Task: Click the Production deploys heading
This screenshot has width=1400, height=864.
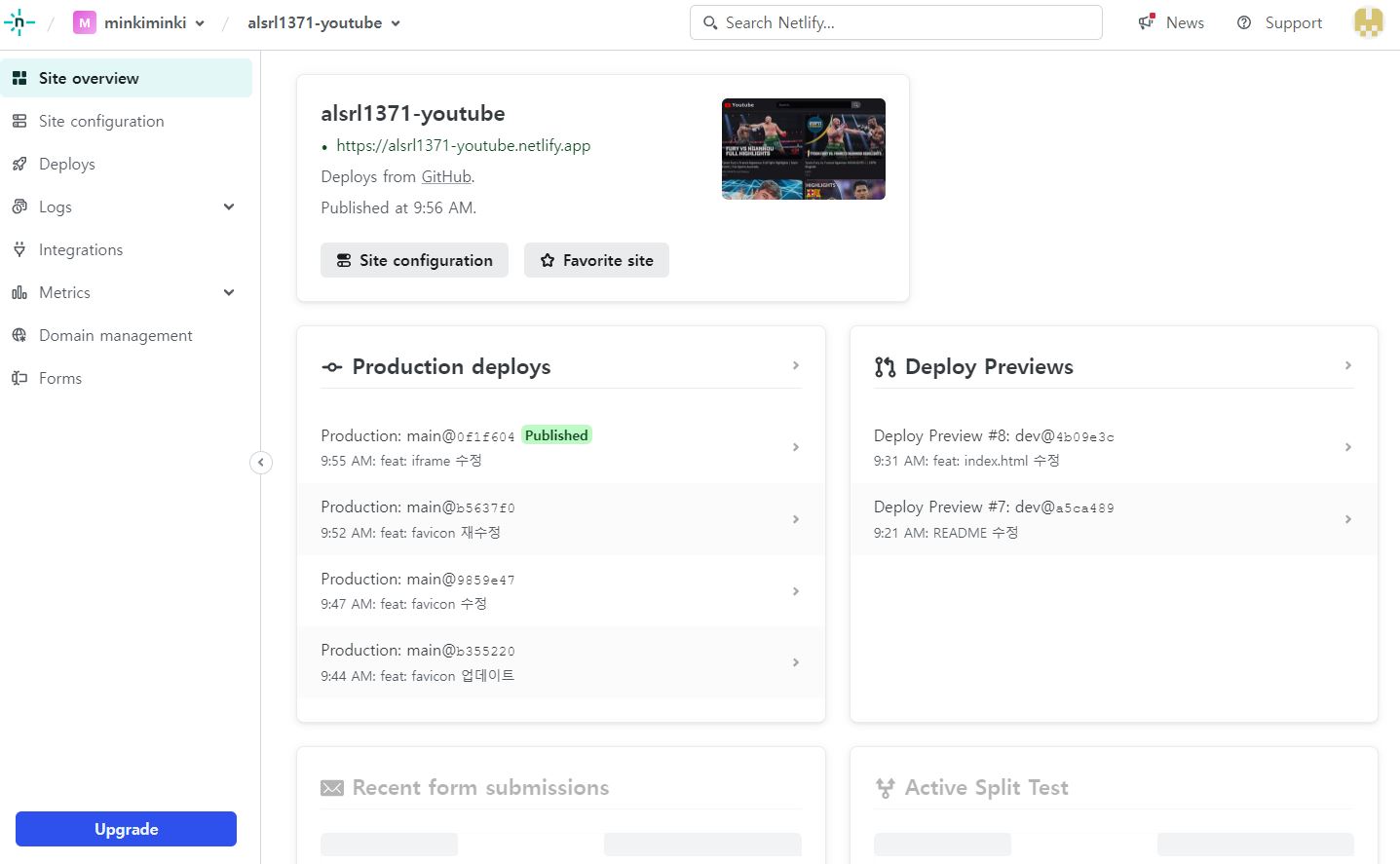Action: coord(451,366)
